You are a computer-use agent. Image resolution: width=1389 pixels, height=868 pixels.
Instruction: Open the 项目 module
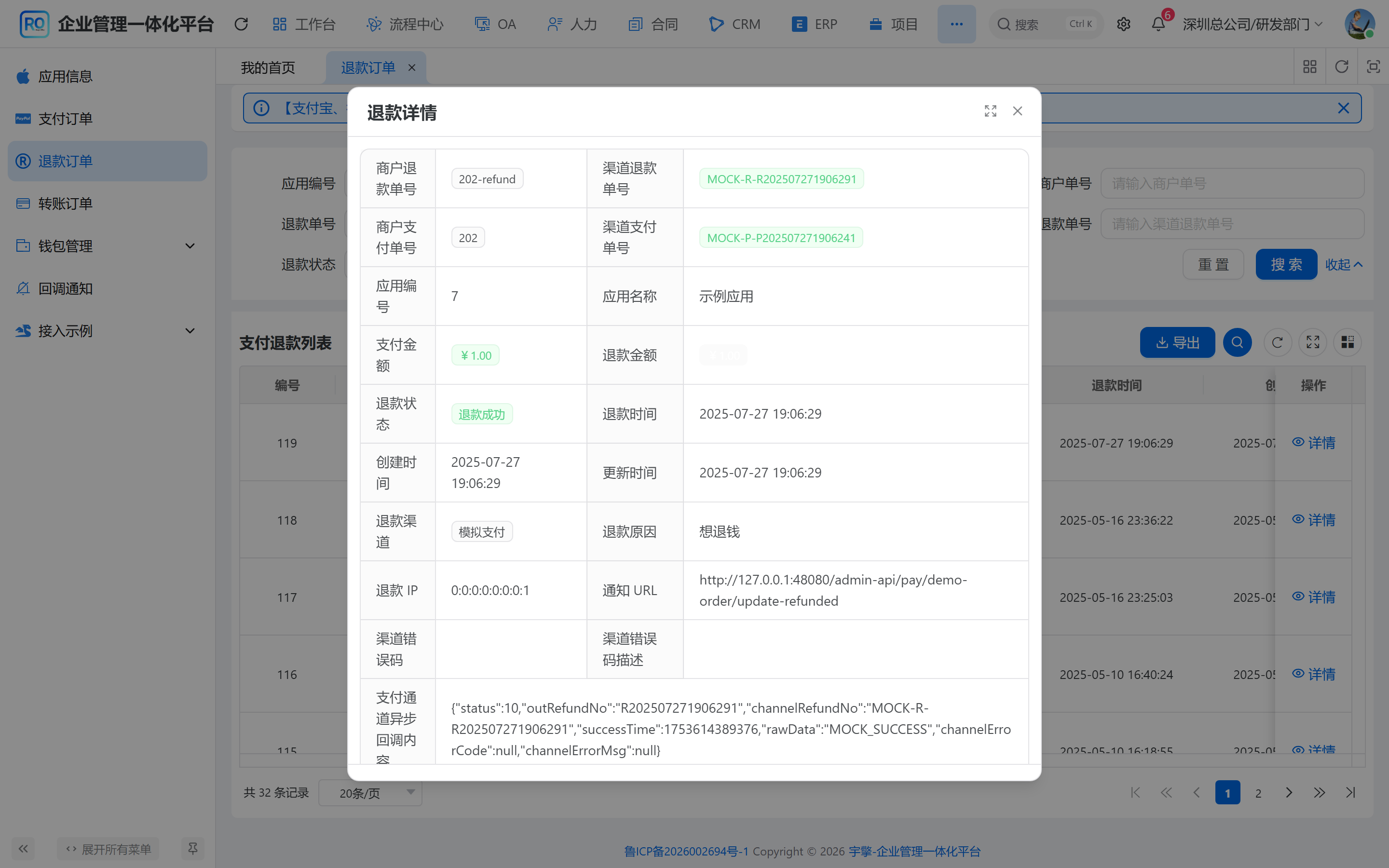[894, 24]
